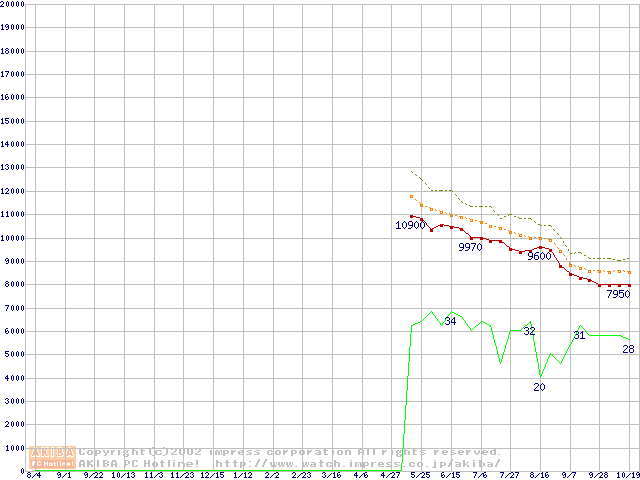Select the 9970 price data label
640x480 pixels.
pyautogui.click(x=470, y=247)
